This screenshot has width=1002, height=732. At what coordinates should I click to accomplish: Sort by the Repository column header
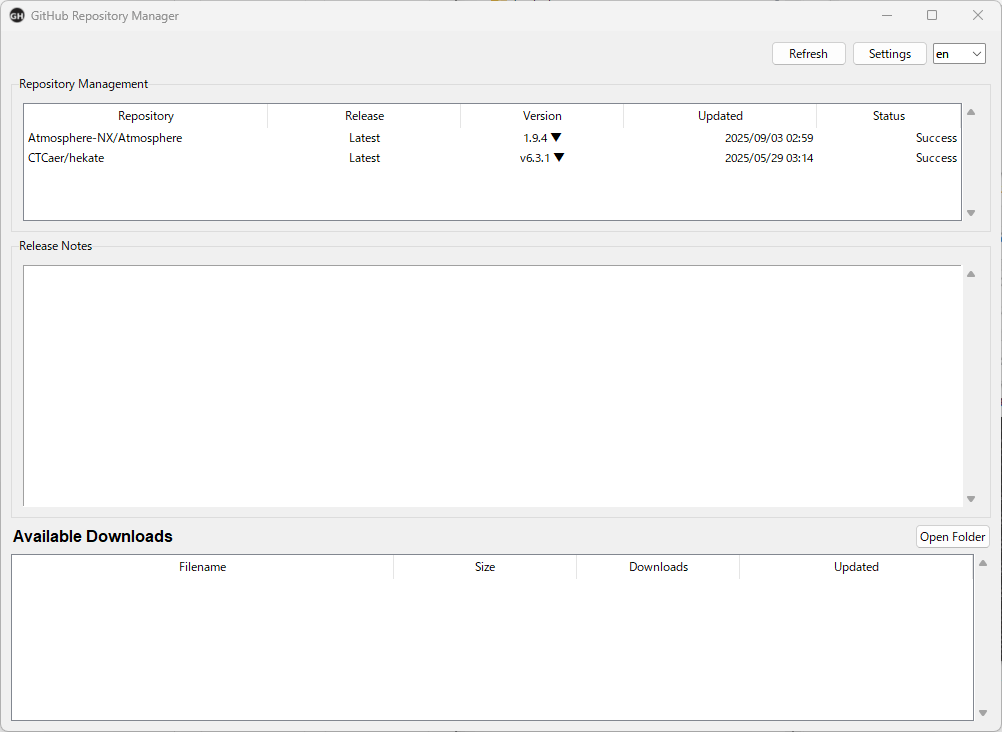pos(146,116)
